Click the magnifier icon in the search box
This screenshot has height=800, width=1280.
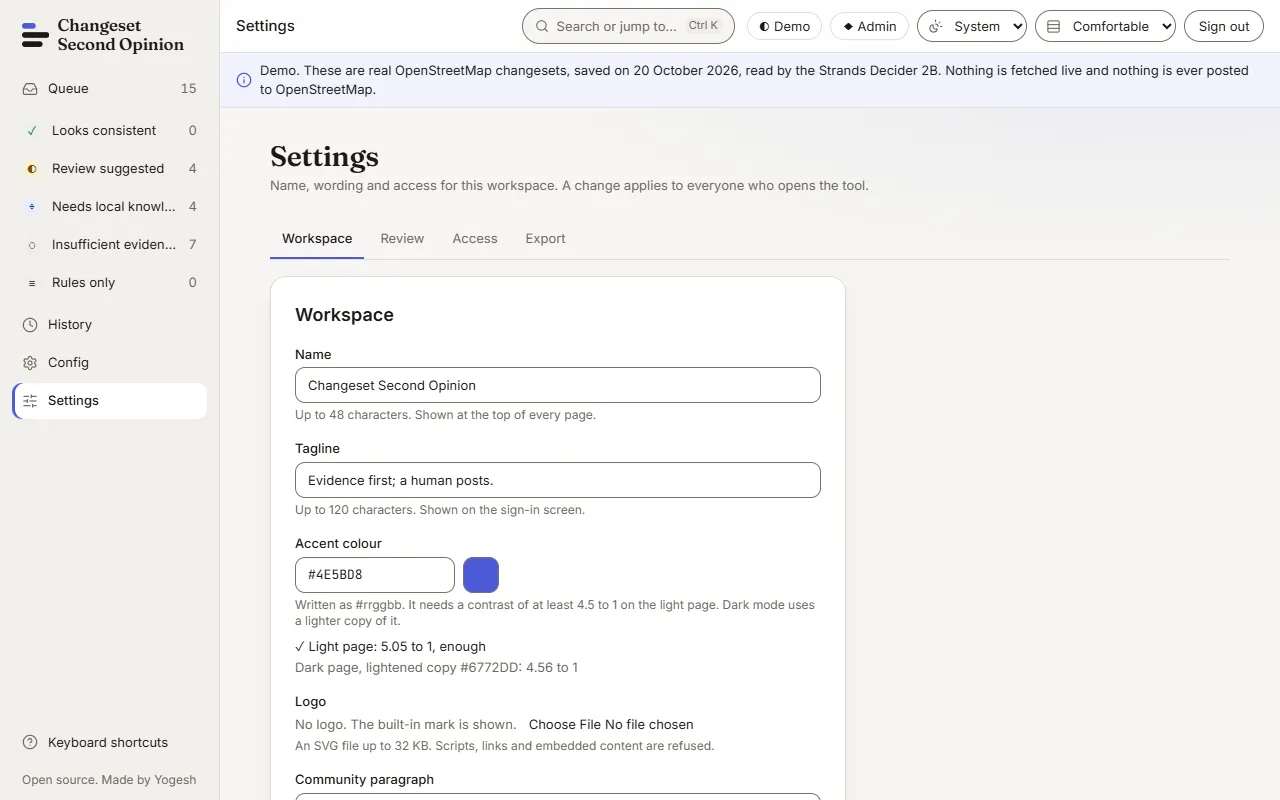click(542, 26)
